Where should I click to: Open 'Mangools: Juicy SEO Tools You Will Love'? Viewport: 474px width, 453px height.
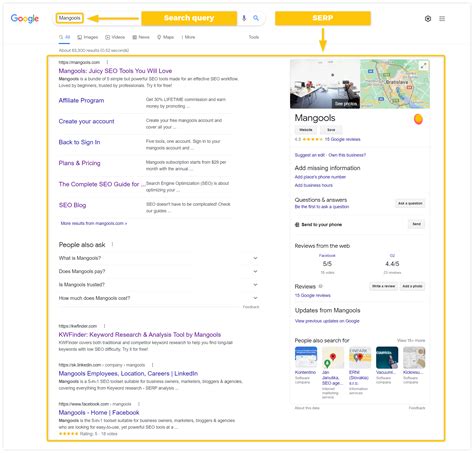[115, 71]
